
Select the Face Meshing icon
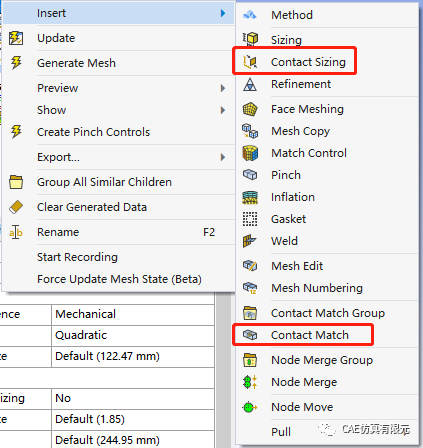click(x=250, y=109)
